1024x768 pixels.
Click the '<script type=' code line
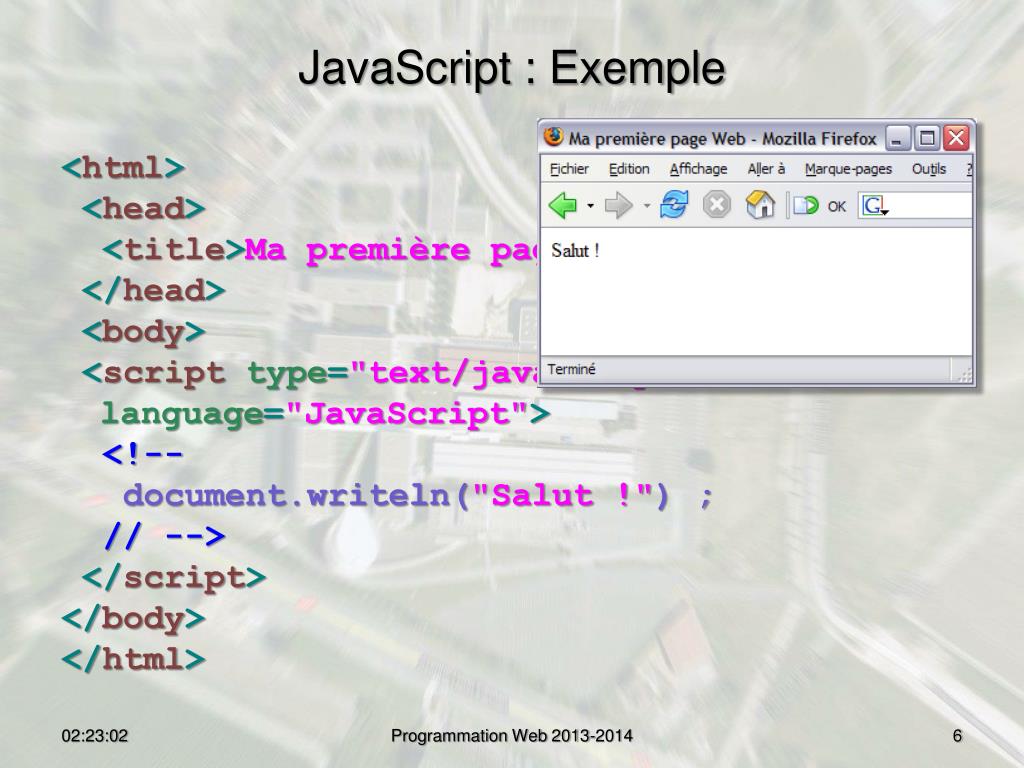click(310, 373)
